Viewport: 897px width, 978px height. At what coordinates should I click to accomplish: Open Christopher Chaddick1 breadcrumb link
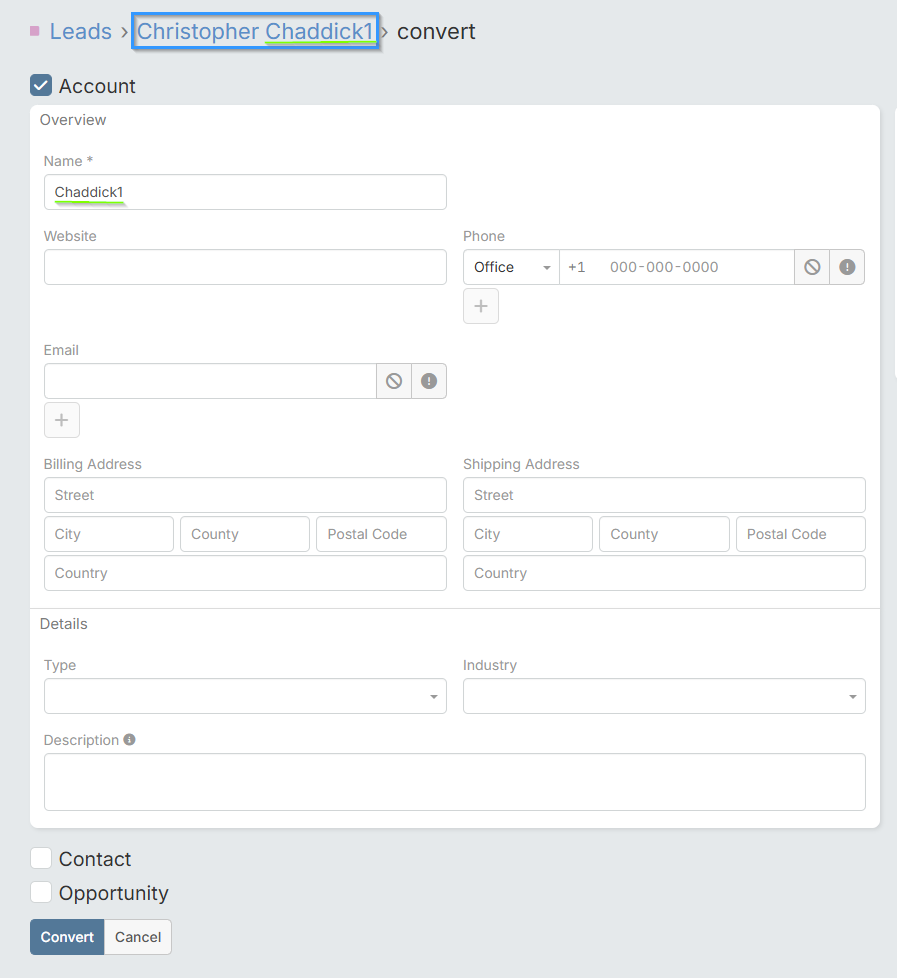(255, 32)
